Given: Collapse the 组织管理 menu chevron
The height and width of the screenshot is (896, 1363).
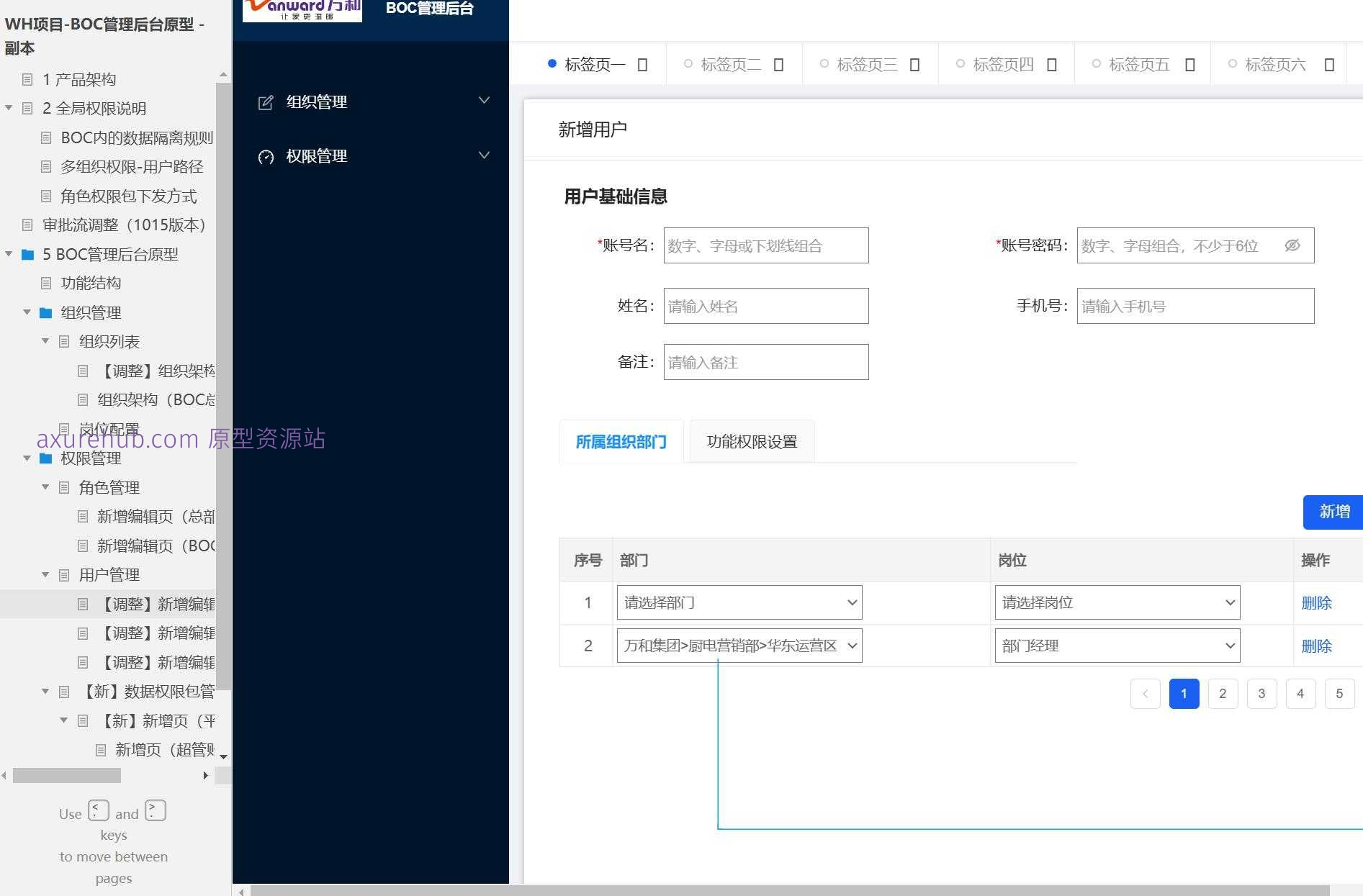Looking at the screenshot, I should pyautogui.click(x=483, y=100).
